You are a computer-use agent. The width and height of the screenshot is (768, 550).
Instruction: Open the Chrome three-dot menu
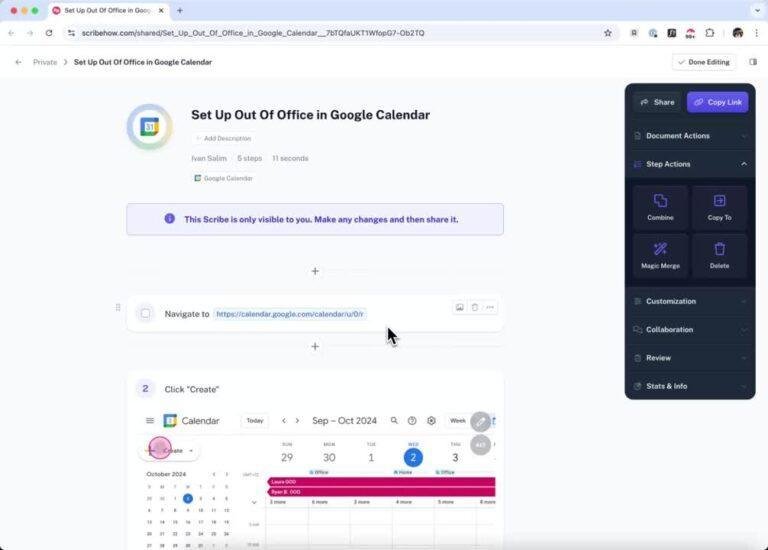[x=756, y=33]
